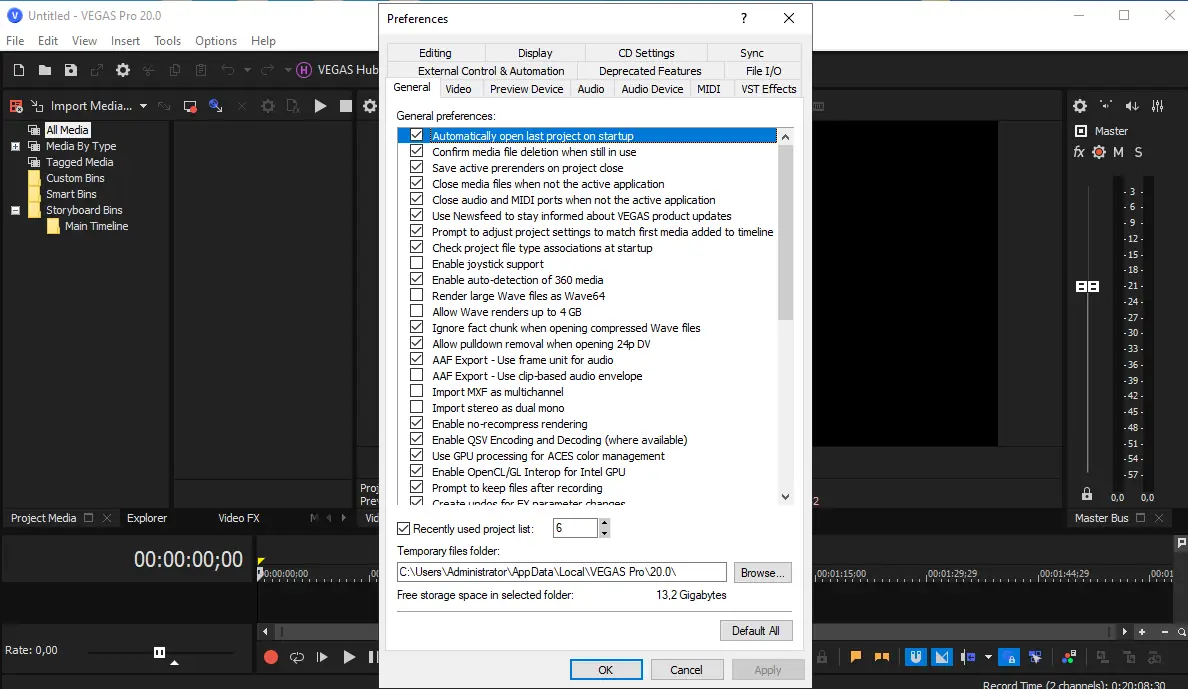Click the Temporary files folder path field
The width and height of the screenshot is (1188, 689).
pyautogui.click(x=561, y=572)
